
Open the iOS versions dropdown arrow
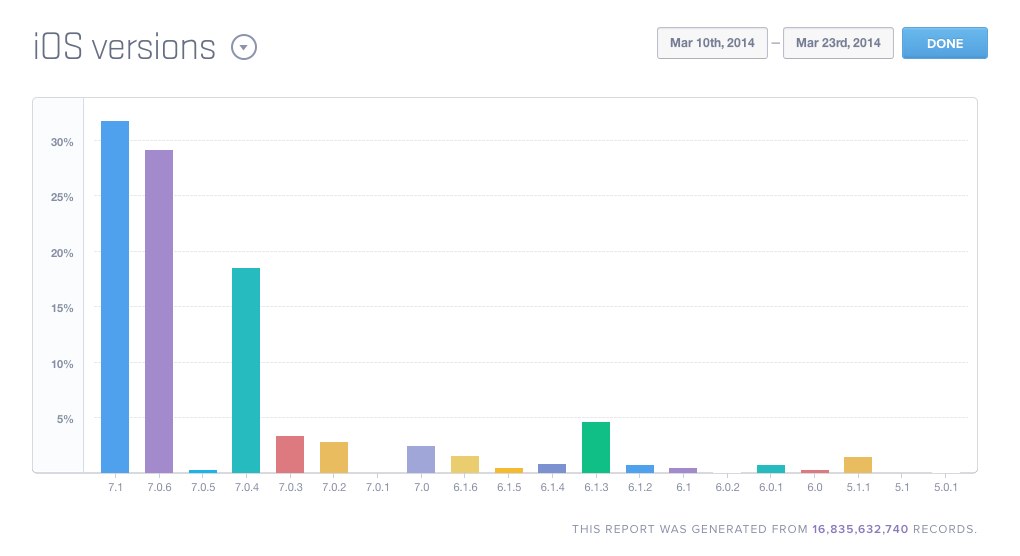tap(244, 47)
